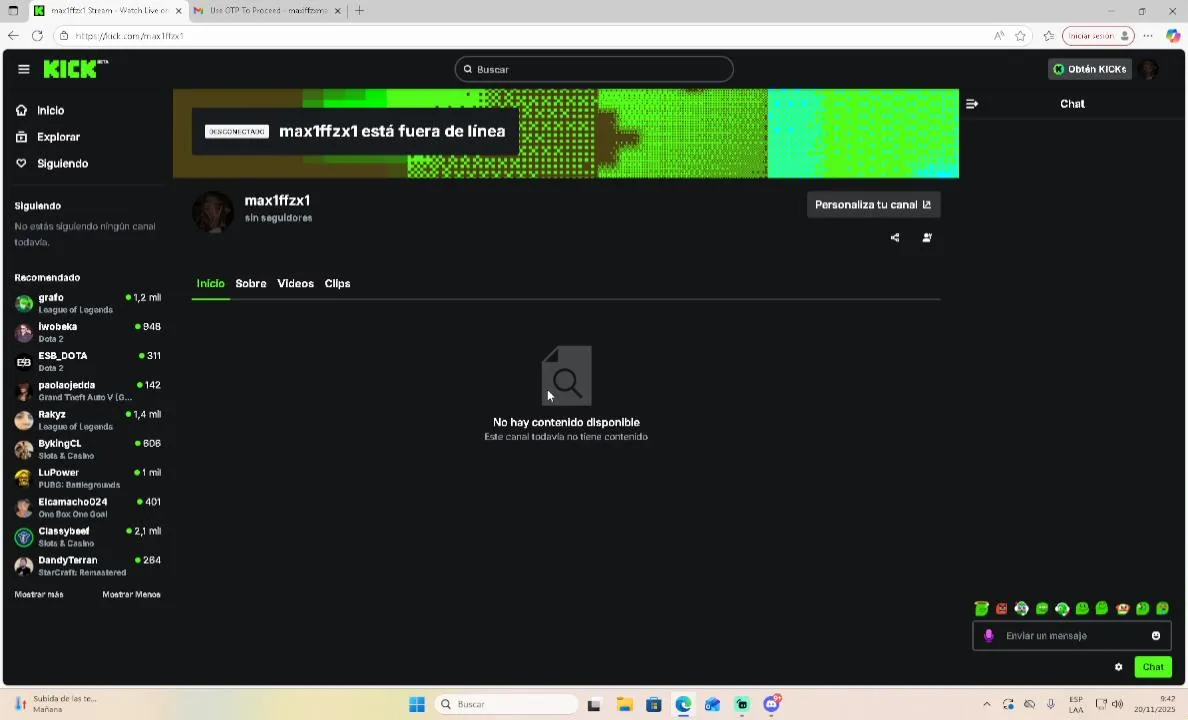Open recommended channel DandyTerran
This screenshot has height=720, width=1188.
[88, 566]
